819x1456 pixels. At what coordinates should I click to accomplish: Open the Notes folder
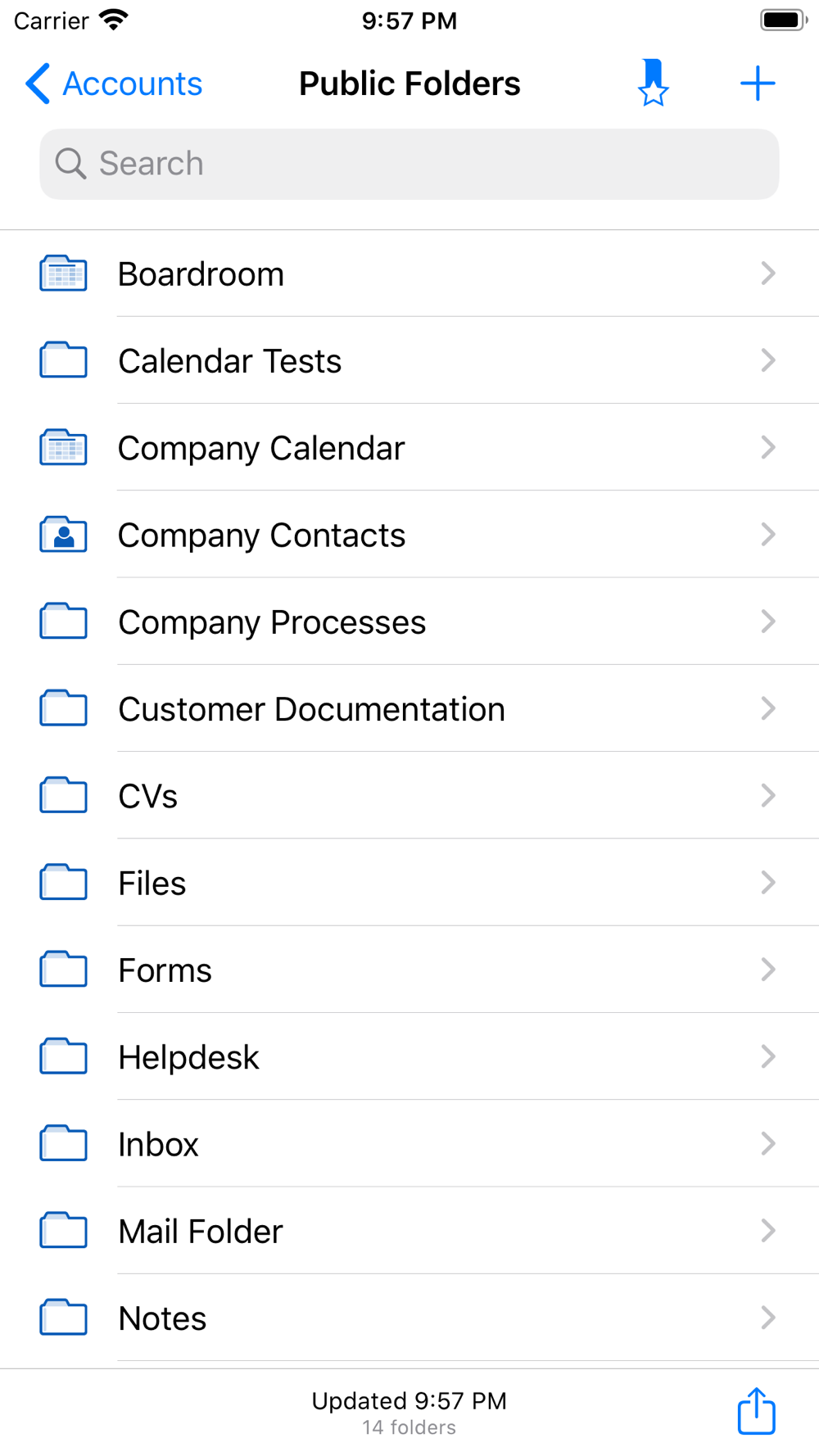[162, 1318]
